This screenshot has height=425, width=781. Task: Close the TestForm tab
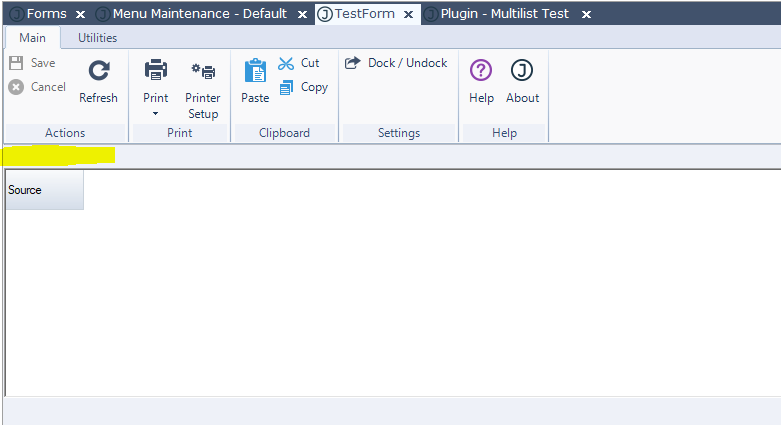click(408, 15)
